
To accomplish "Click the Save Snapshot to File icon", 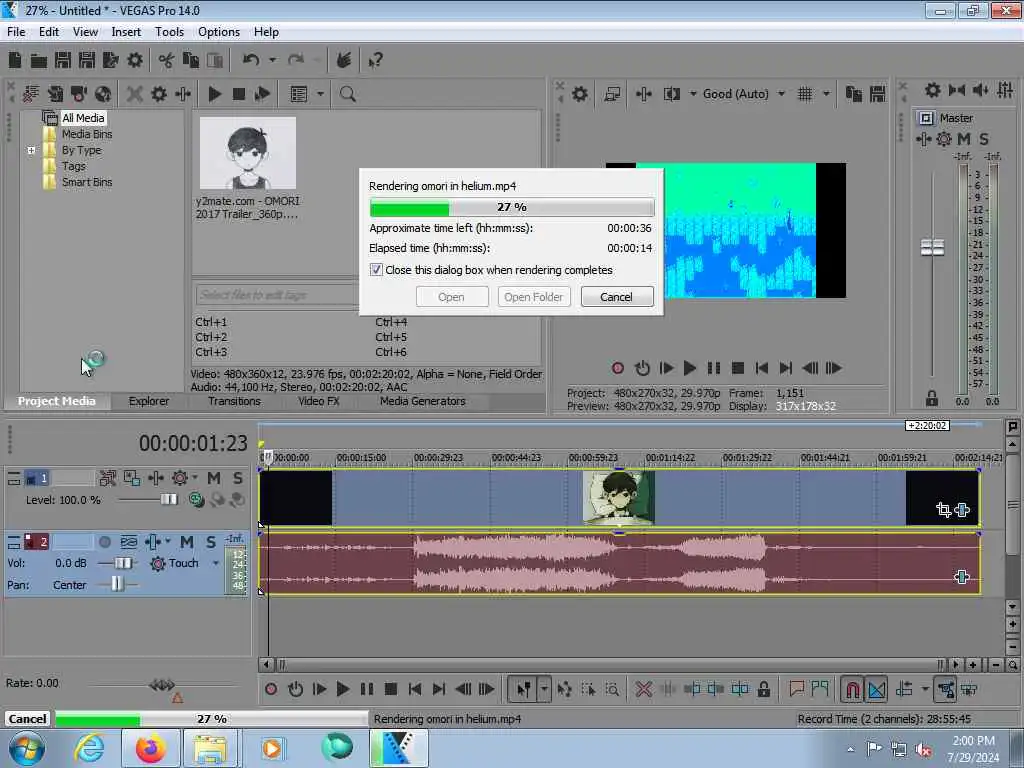I will [878, 94].
